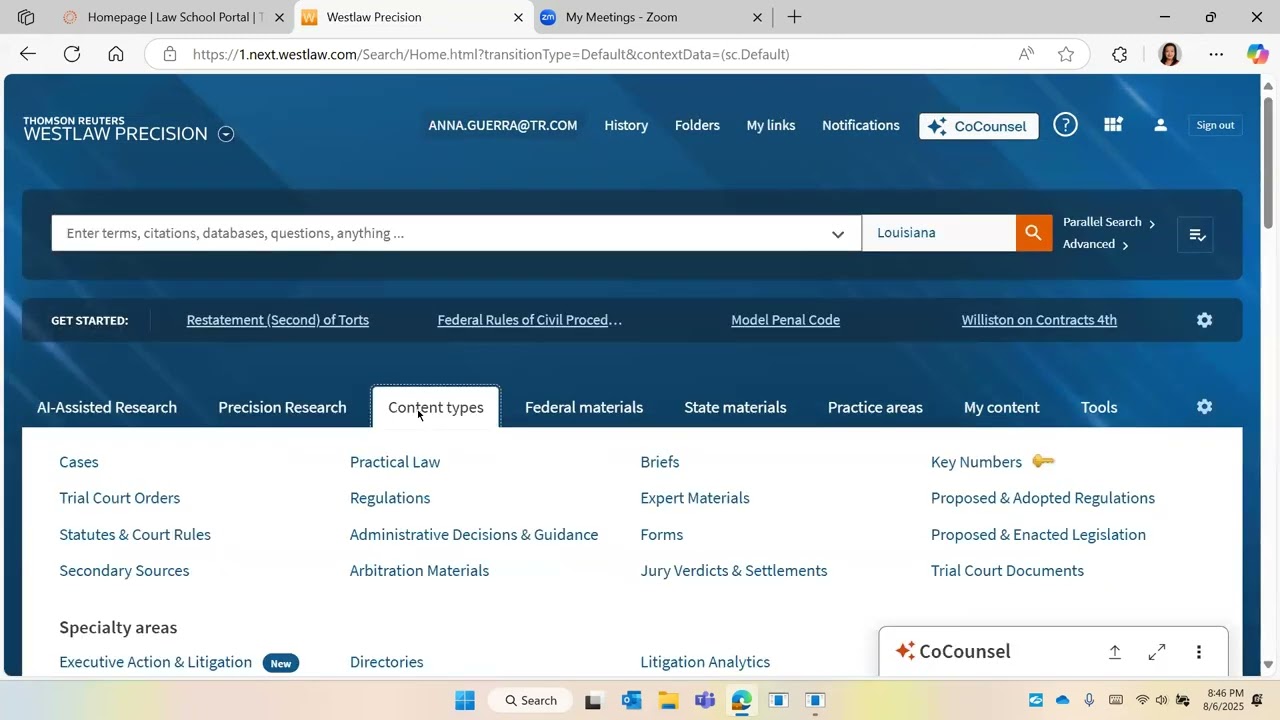Close the My Meetings Zoom browser tab
This screenshot has height=720, width=1280.
click(x=757, y=17)
